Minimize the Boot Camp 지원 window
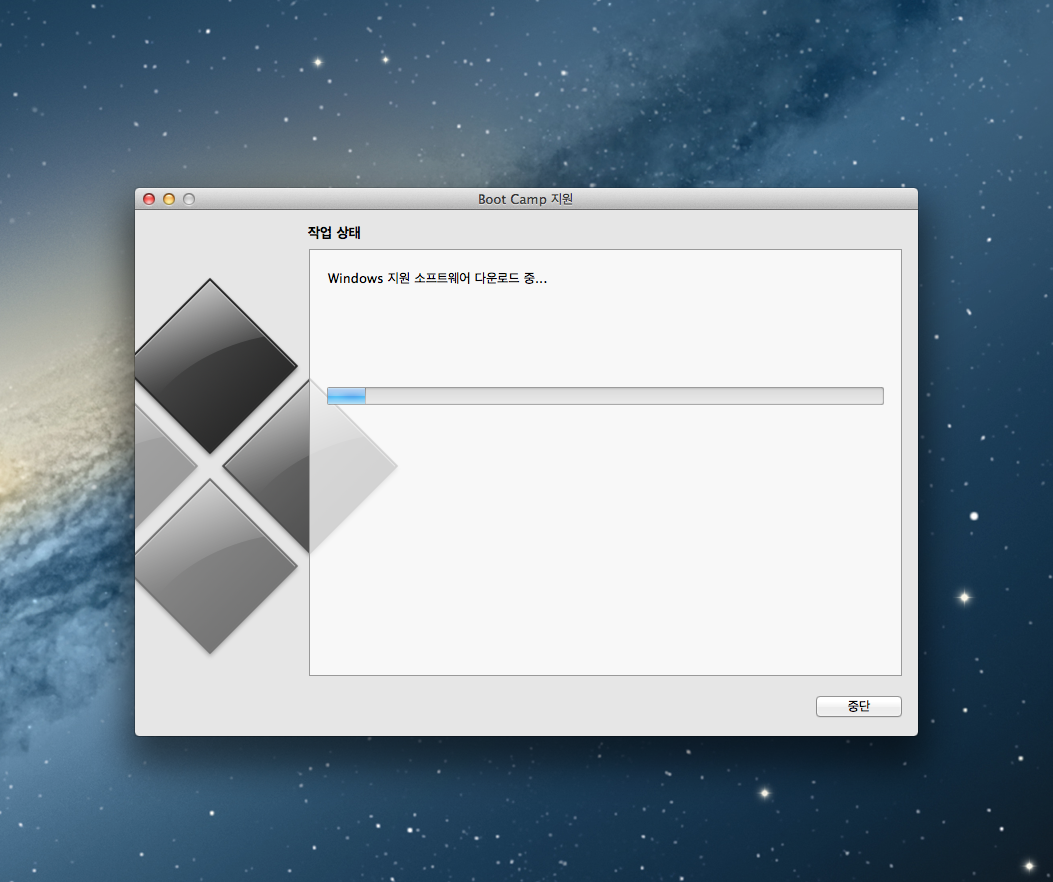This screenshot has width=1053, height=882. [169, 199]
